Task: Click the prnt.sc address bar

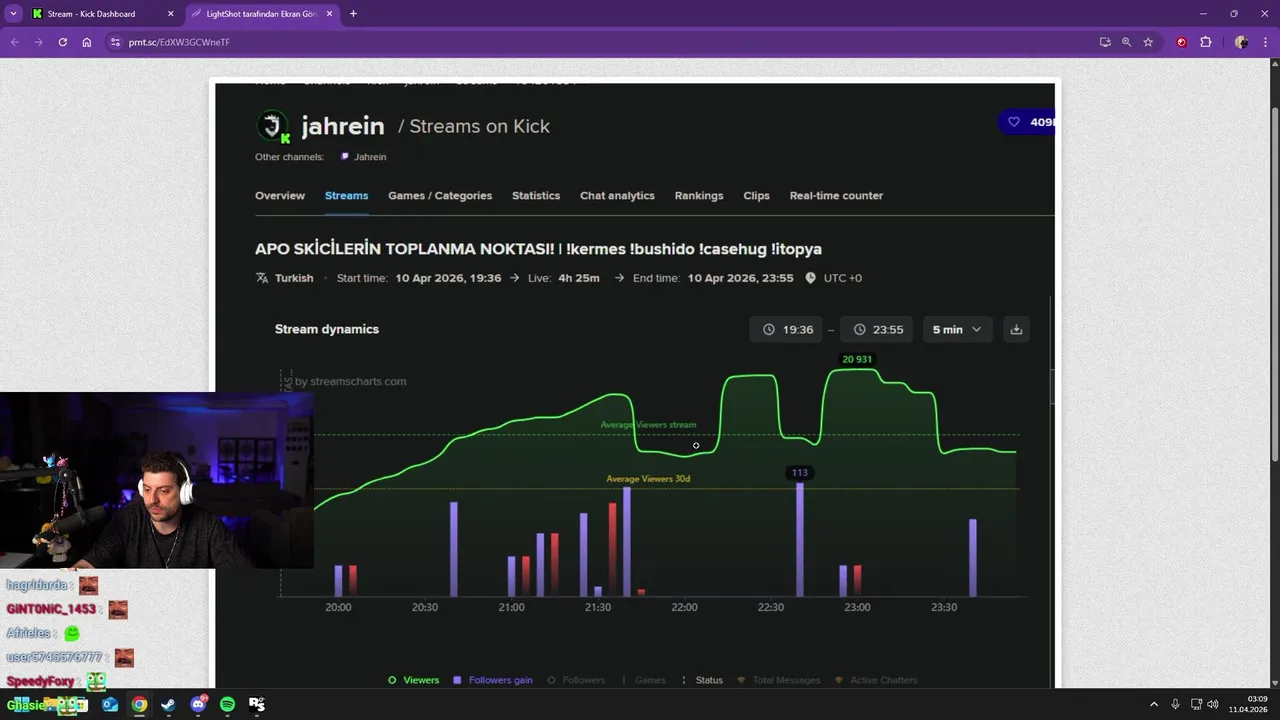Action: coord(600,42)
